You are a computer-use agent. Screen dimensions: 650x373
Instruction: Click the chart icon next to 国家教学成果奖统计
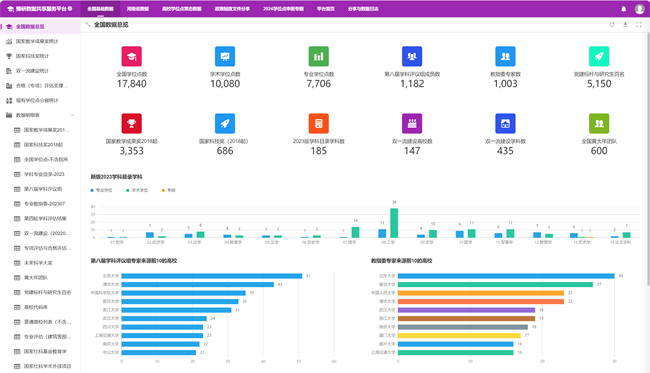point(9,41)
